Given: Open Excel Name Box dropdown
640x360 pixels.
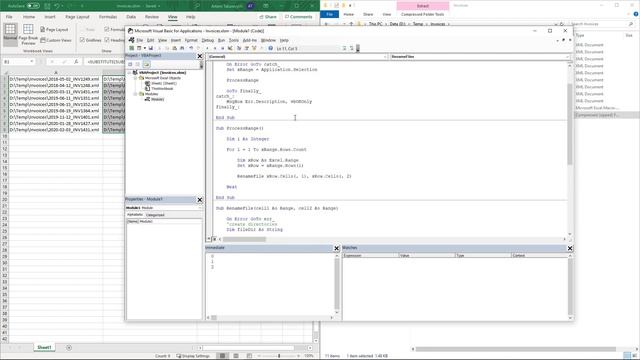Looking at the screenshot, I should tap(31, 62).
